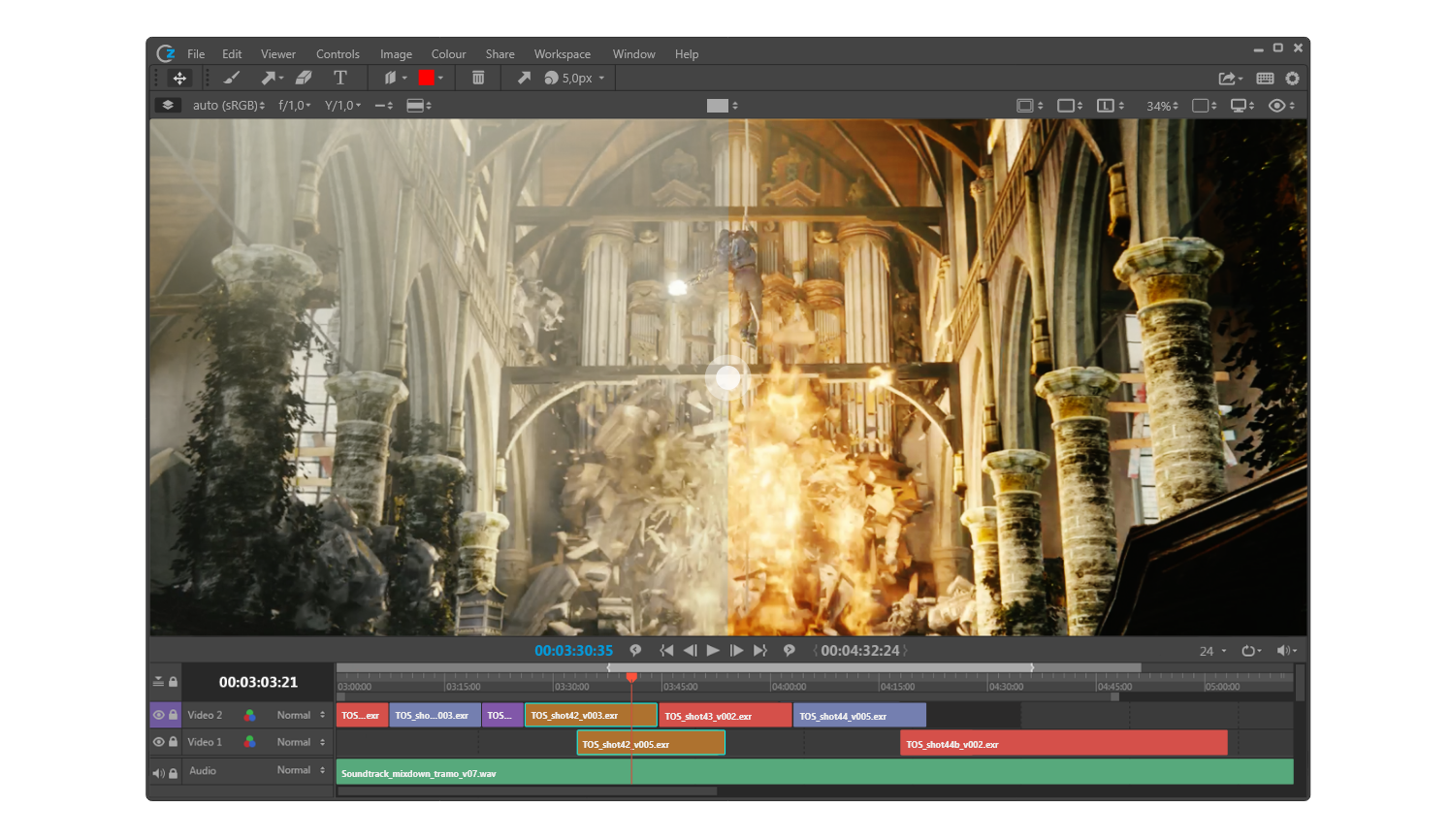Viewport: 1451px width, 840px height.
Task: Click the grey background swatch above viewer
Action: (x=718, y=106)
